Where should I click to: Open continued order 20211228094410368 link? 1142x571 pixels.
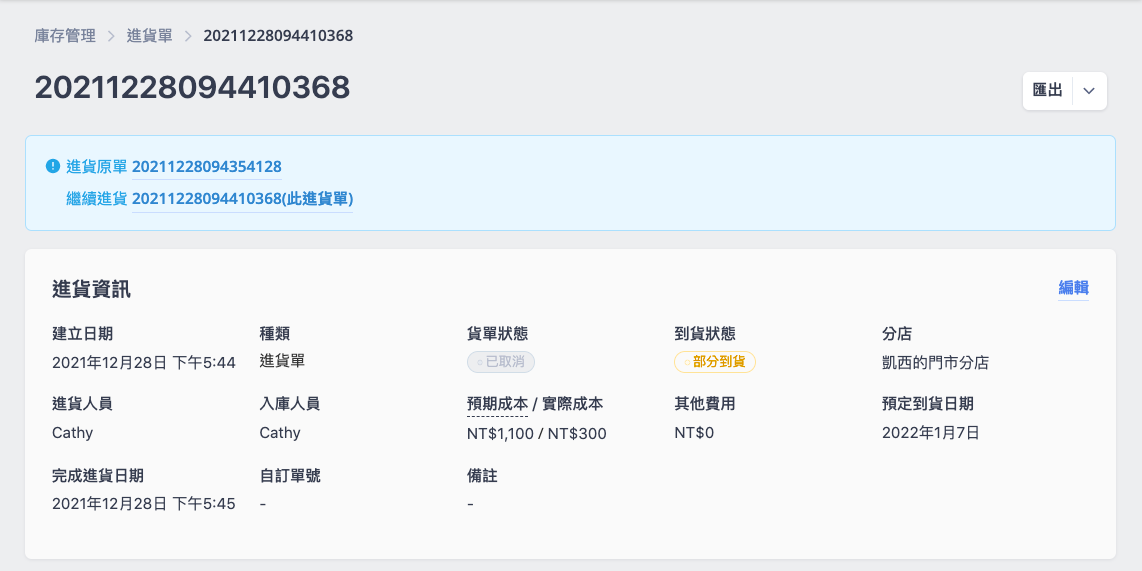click(x=243, y=199)
